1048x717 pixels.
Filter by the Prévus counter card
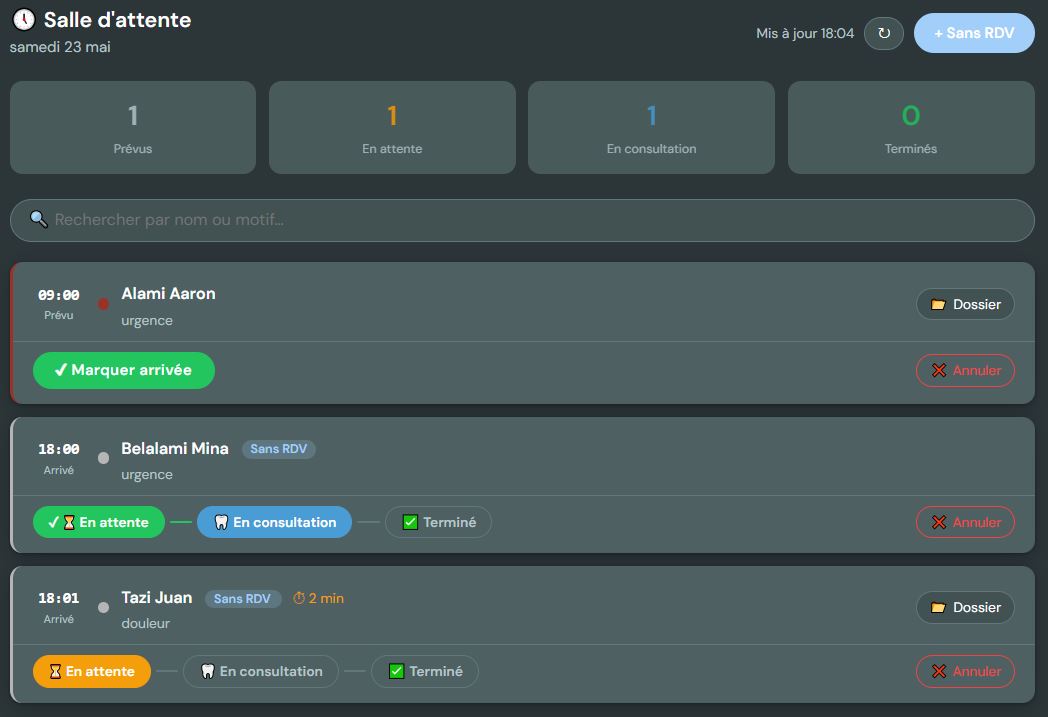pyautogui.click(x=133, y=128)
